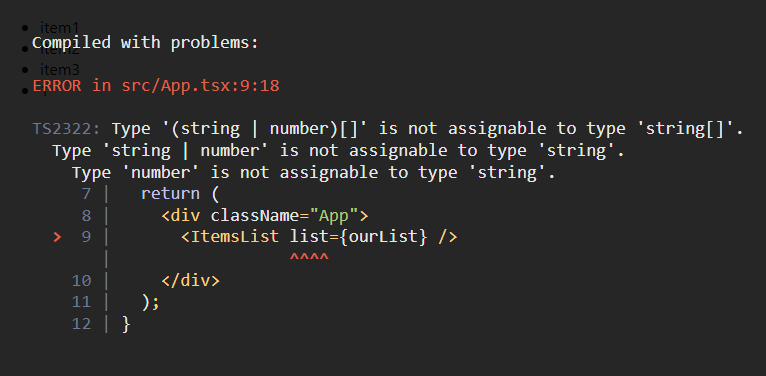This screenshot has width=766, height=376.
Task: Open the src/App.tsx:9:18 error location
Action: 200,86
